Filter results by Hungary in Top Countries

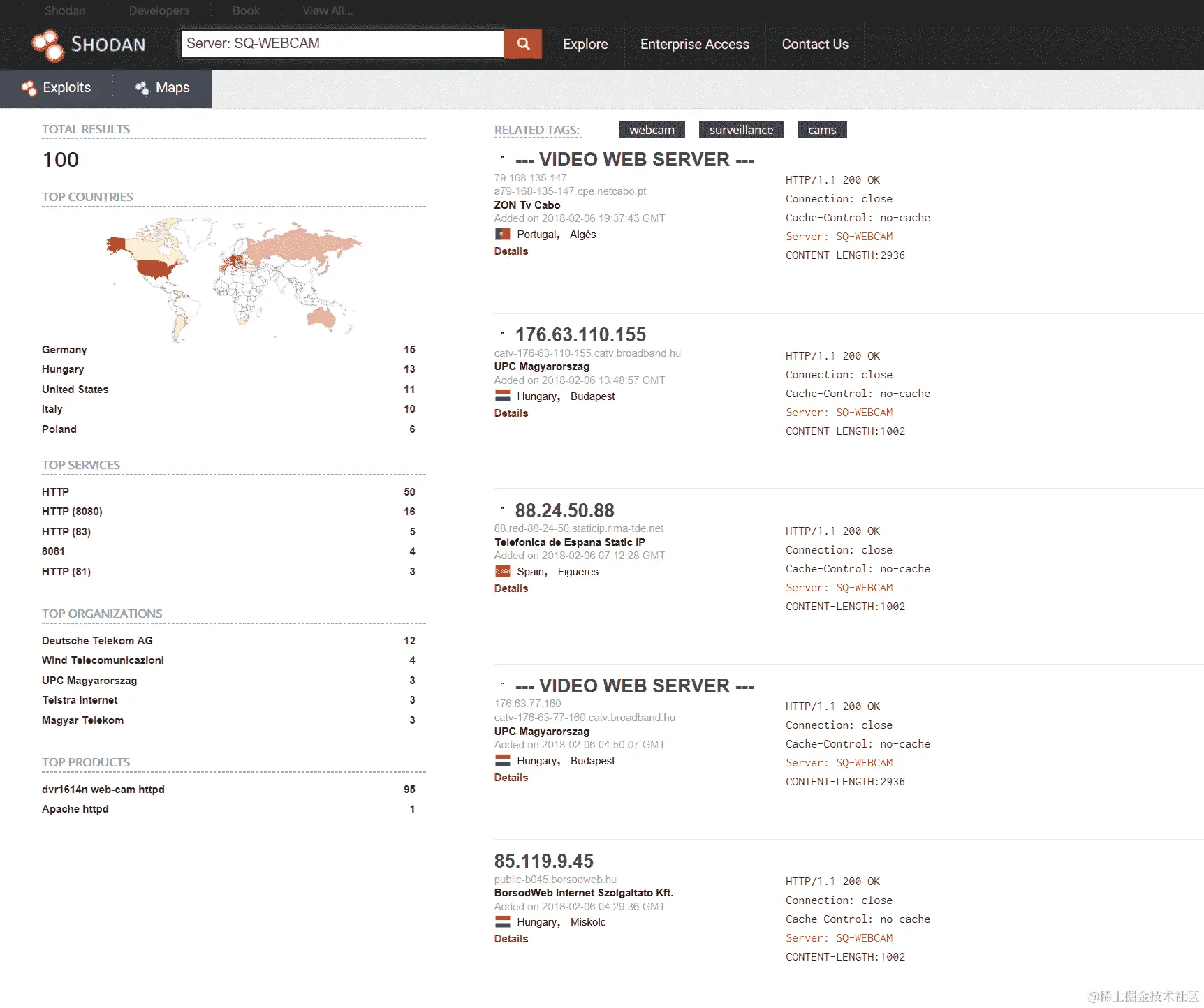coord(63,369)
